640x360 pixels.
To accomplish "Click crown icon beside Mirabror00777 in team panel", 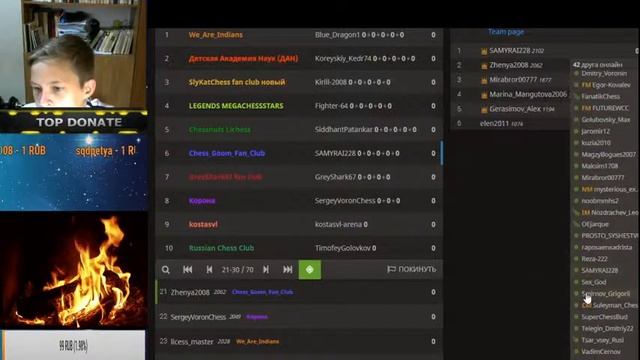I will point(484,80).
